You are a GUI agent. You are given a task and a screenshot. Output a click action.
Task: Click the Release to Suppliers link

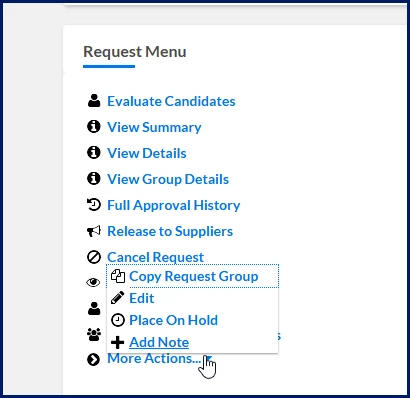click(170, 231)
